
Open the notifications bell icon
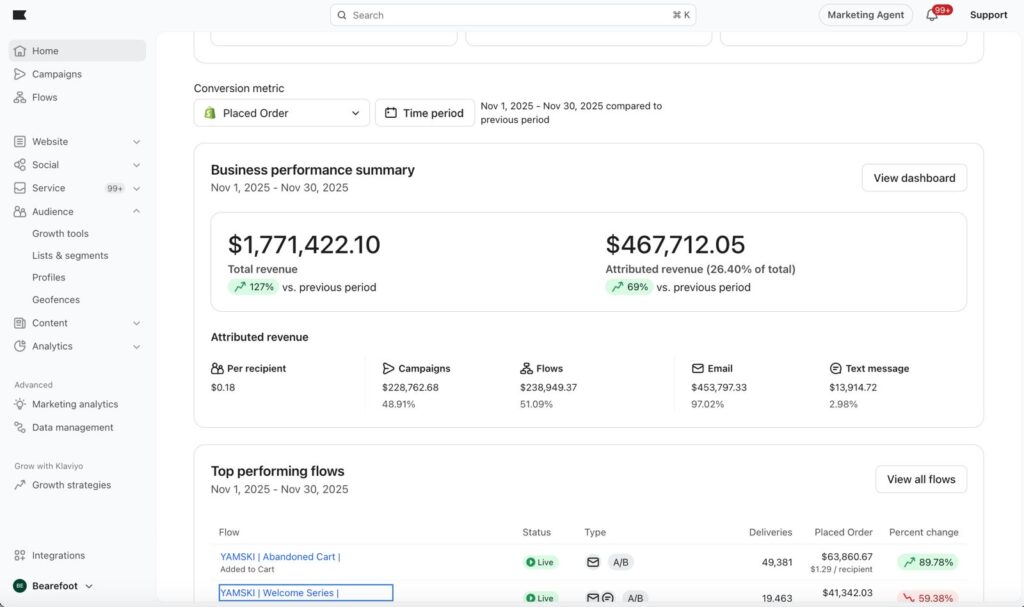click(932, 15)
